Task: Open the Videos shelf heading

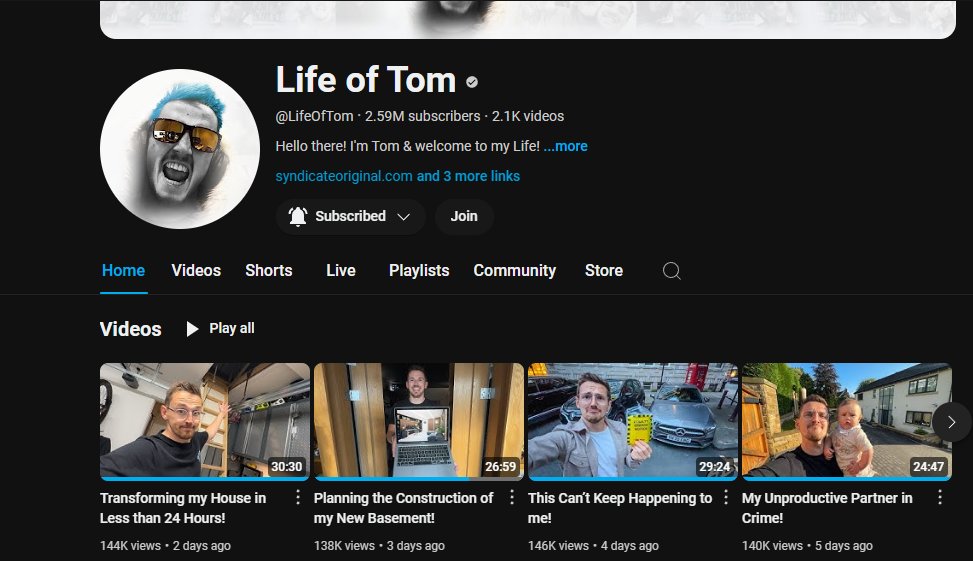Action: point(130,329)
